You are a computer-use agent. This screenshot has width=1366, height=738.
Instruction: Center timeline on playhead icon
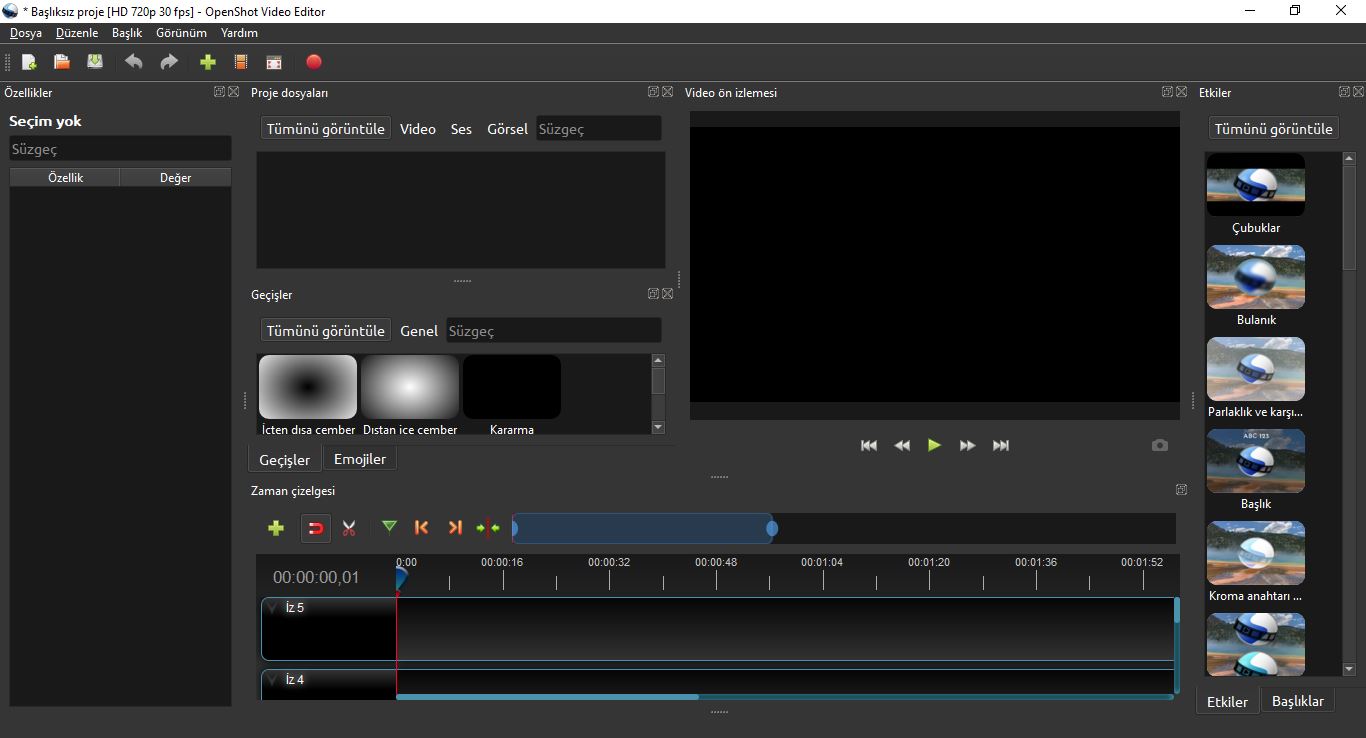[x=488, y=527]
